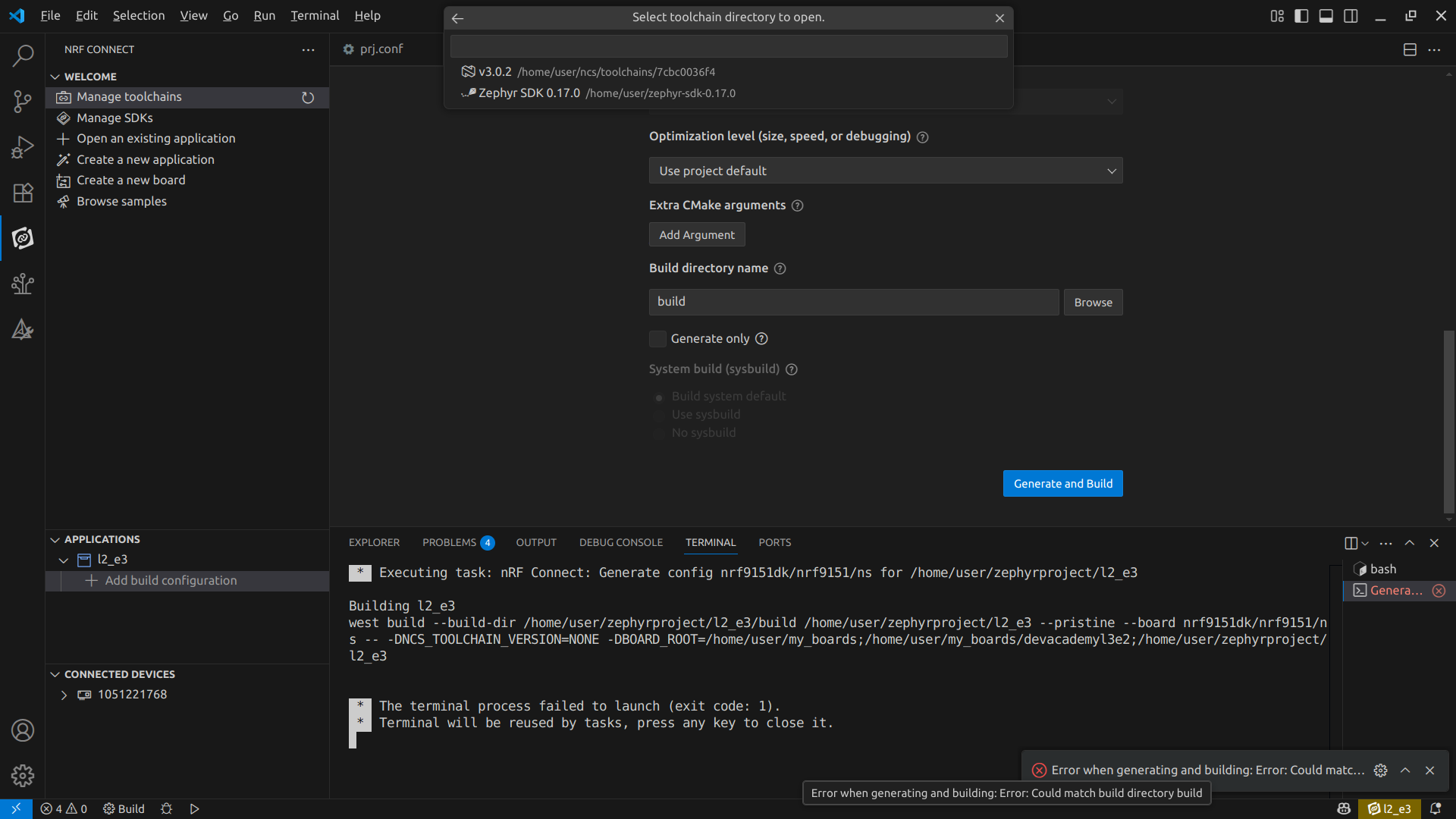Choose Zephyr SDK 0.17.0 entry
Image resolution: width=1456 pixels, height=819 pixels.
tap(728, 93)
